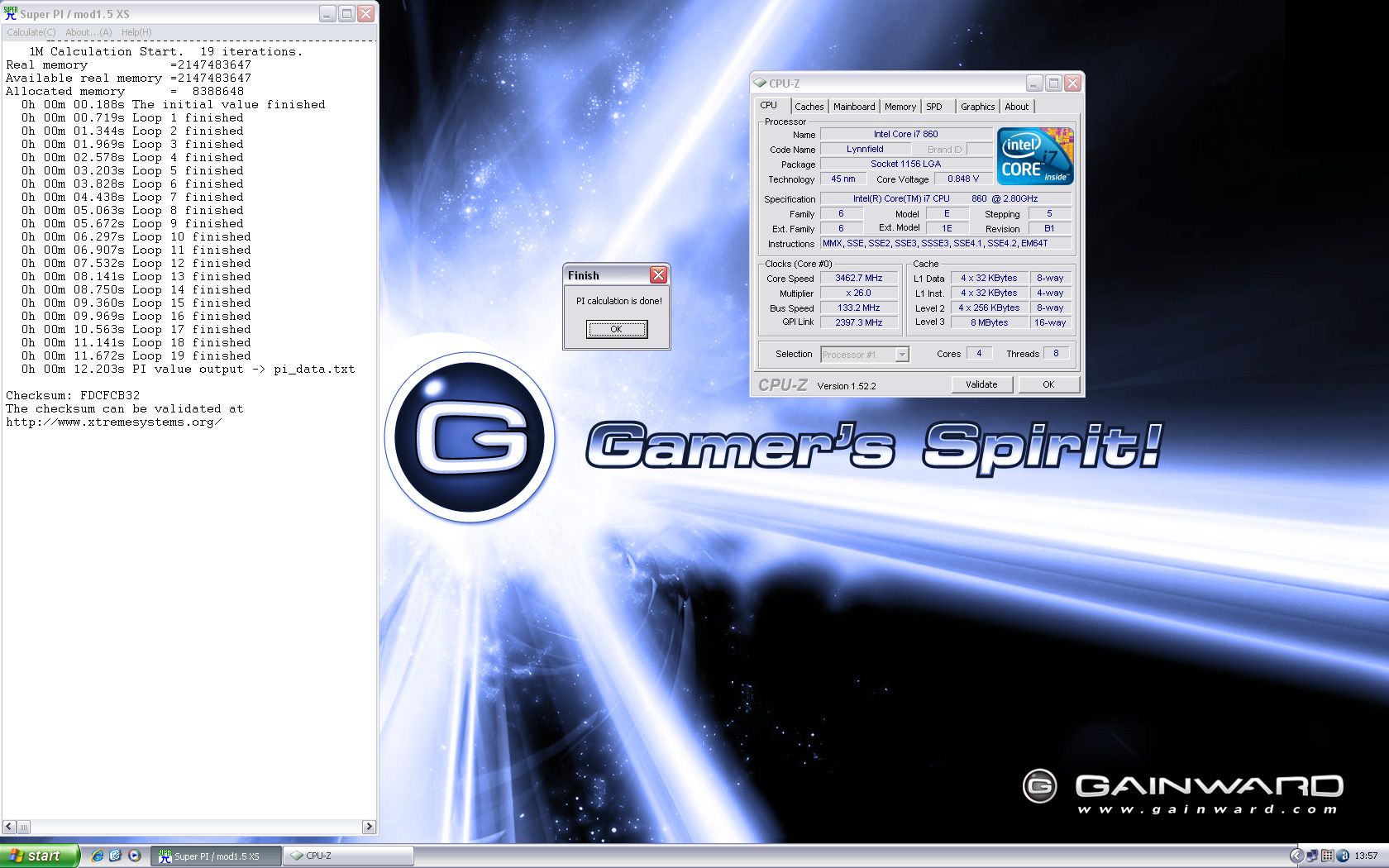Viewport: 1389px width, 868px height.
Task: Click the Technology value '45 nm'
Action: [843, 179]
